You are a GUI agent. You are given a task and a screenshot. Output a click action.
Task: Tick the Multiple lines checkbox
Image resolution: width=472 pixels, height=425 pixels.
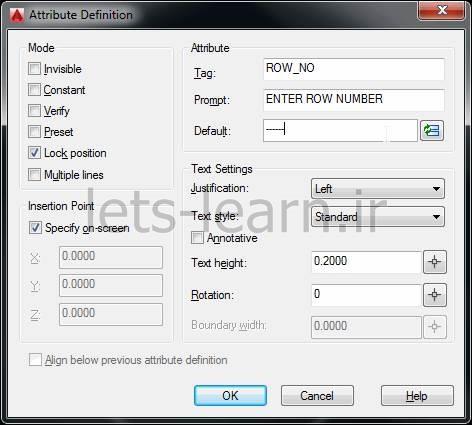(x=34, y=174)
